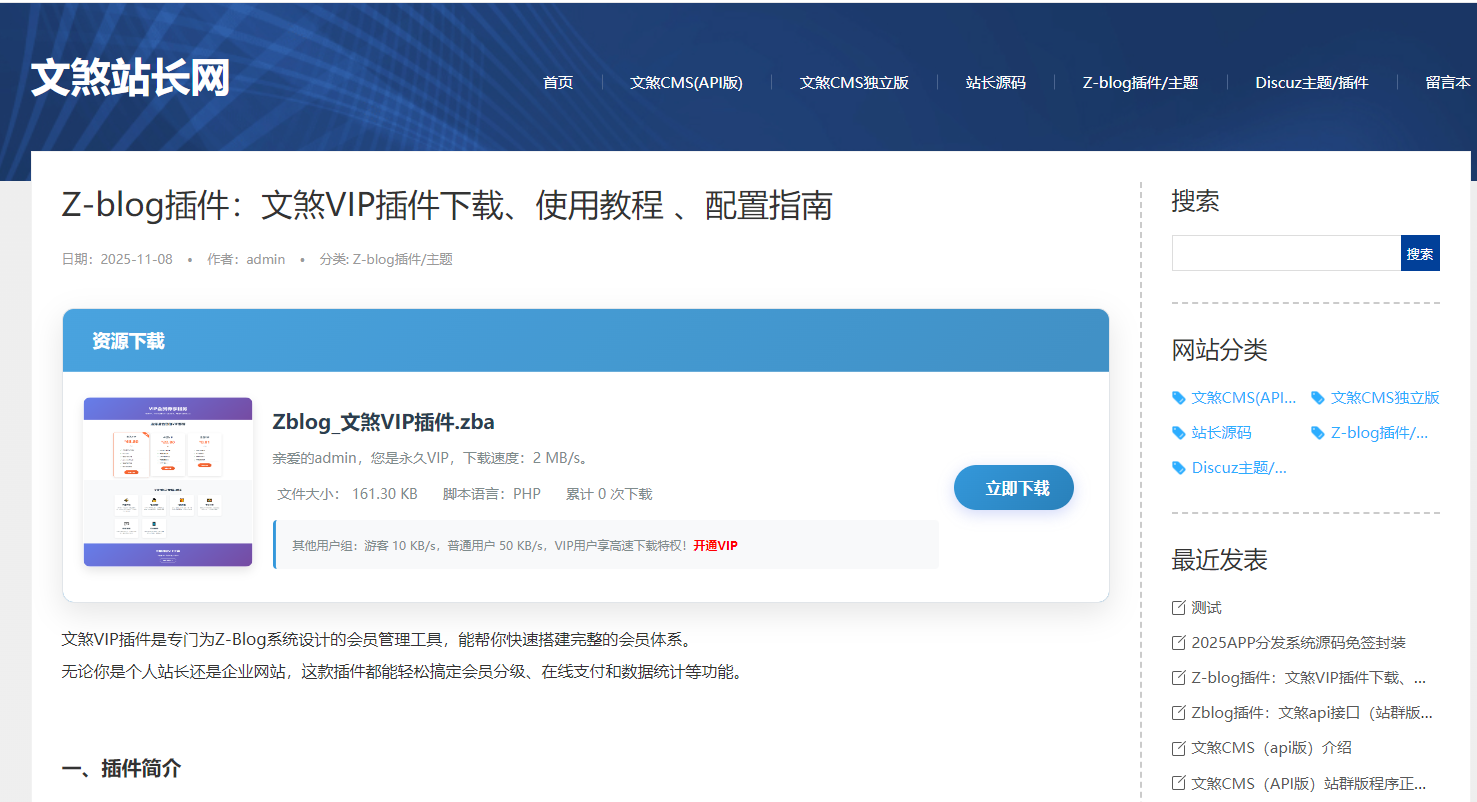Click the edit icon beside 文煞CMS（API版）站群版程序正...
Image resolution: width=1477 pixels, height=802 pixels.
[x=1178, y=783]
